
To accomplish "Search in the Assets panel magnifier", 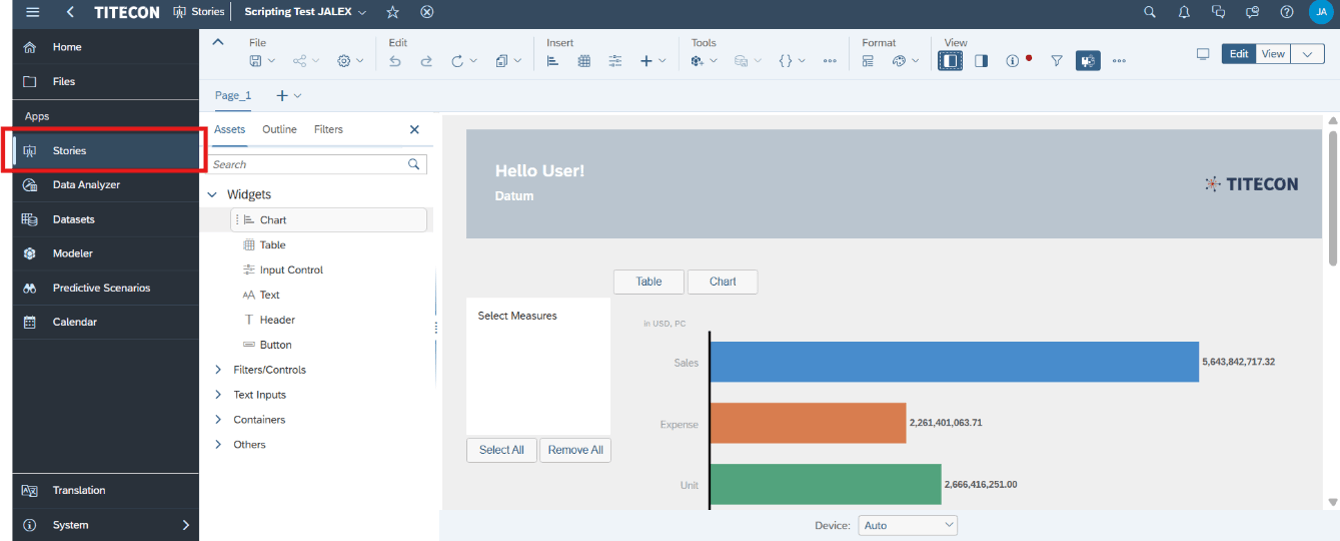I will coord(414,164).
